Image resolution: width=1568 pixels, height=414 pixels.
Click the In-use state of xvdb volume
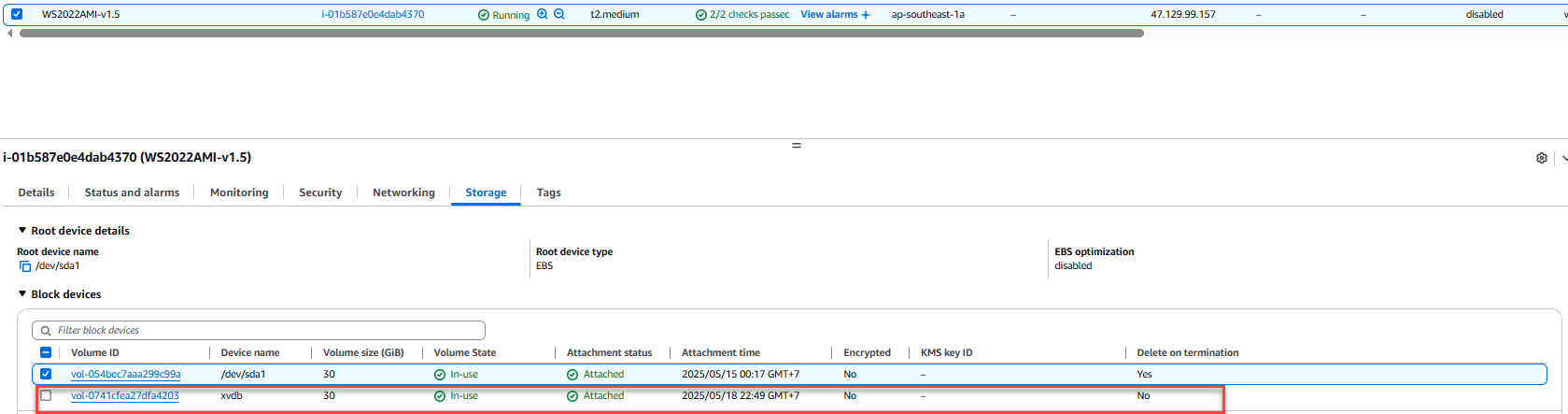coord(456,395)
